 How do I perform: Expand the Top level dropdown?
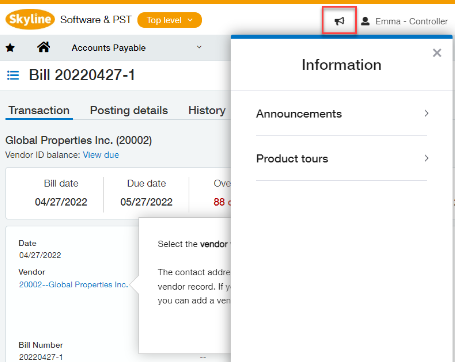pos(169,20)
